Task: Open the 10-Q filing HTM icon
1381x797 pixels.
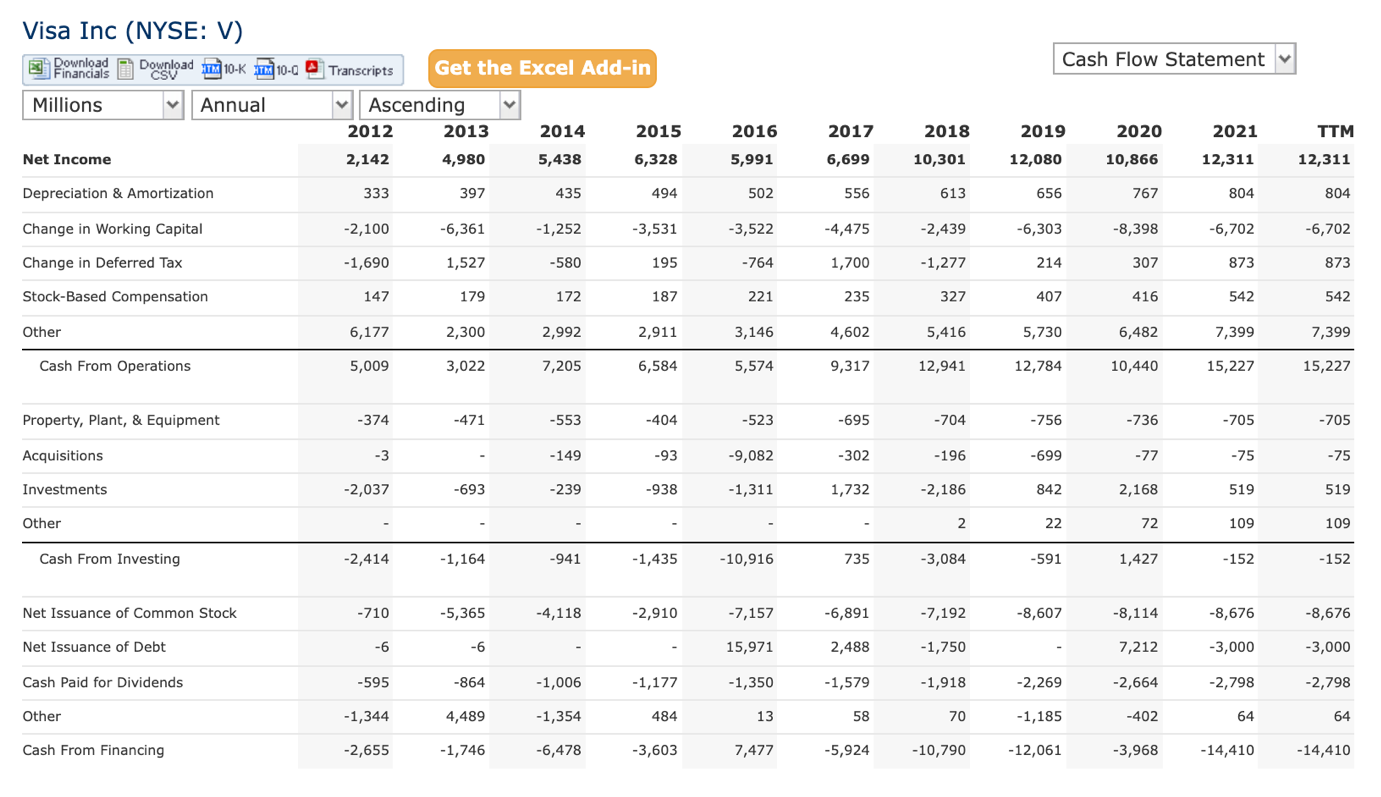Action: (x=264, y=69)
